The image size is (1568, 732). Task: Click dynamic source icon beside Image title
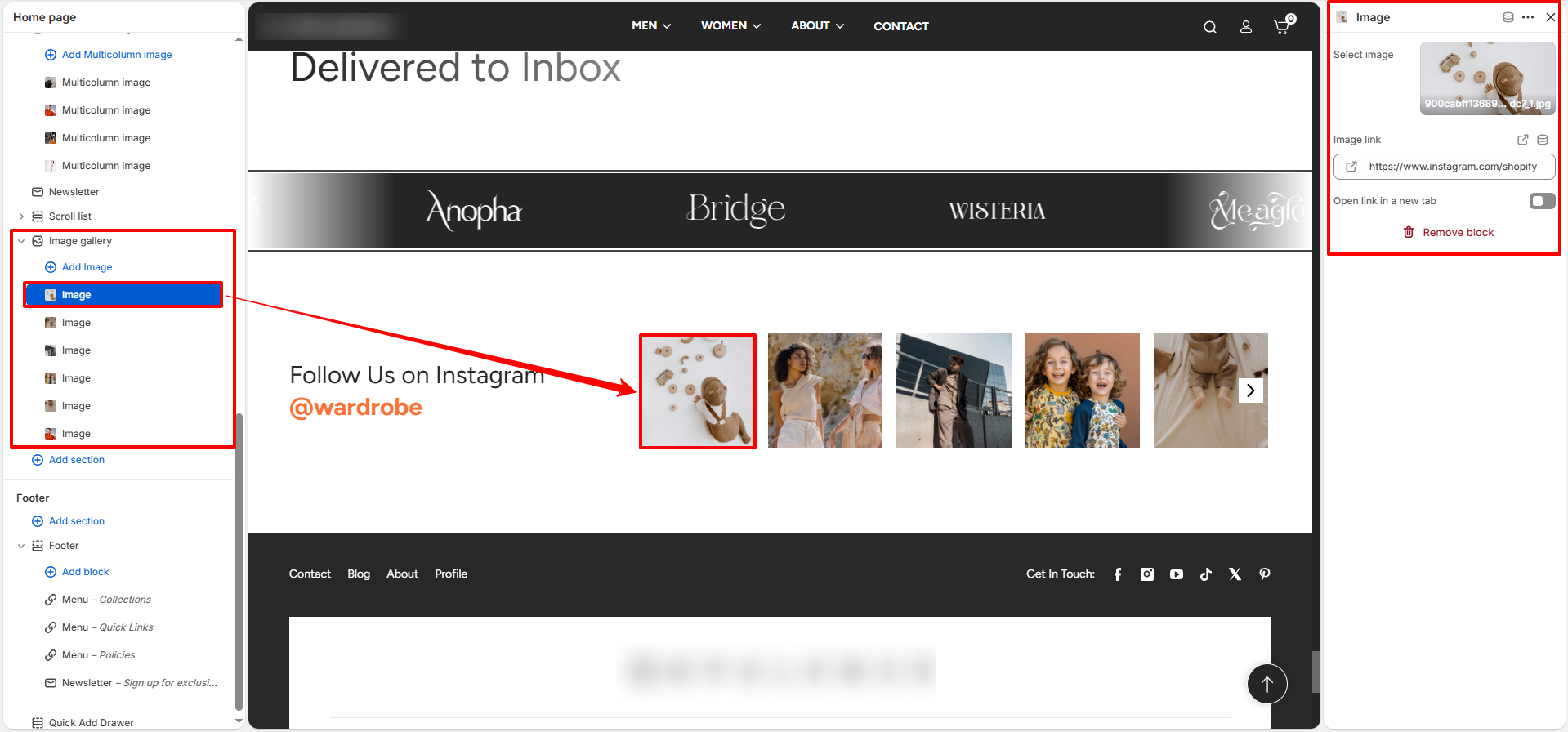pyautogui.click(x=1508, y=17)
